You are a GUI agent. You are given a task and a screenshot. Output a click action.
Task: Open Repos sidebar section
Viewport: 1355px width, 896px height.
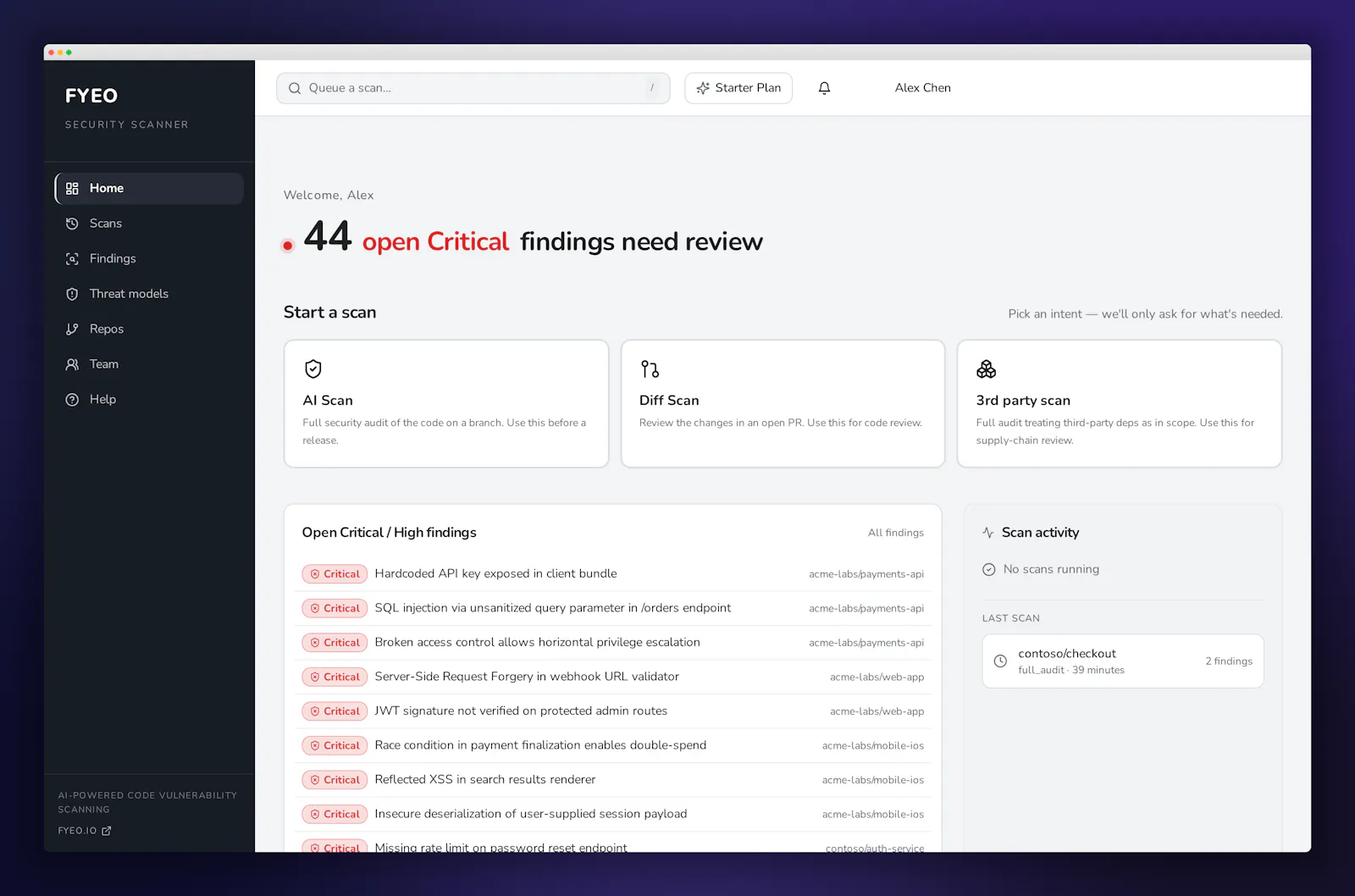coord(149,329)
